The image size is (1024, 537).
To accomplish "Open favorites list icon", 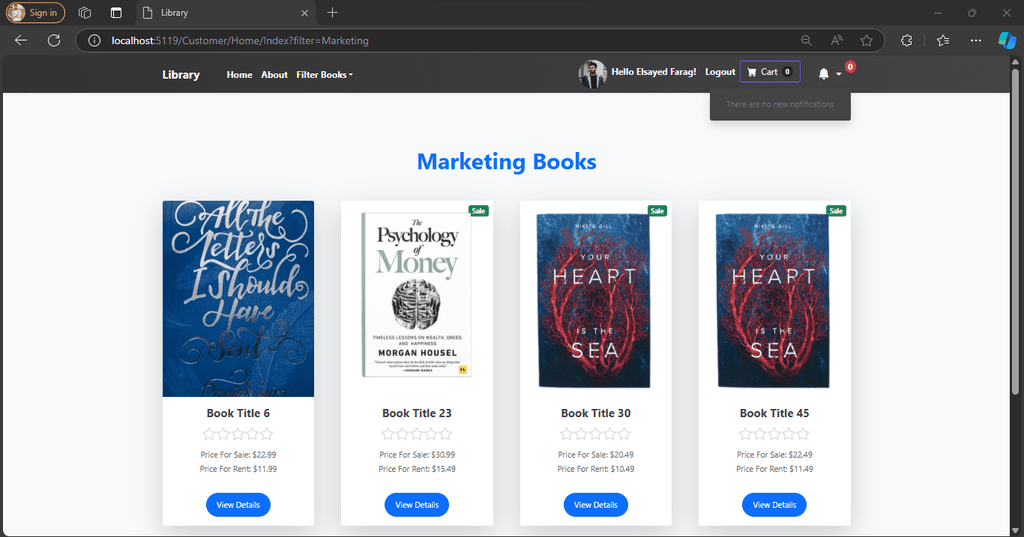I will coord(943,41).
